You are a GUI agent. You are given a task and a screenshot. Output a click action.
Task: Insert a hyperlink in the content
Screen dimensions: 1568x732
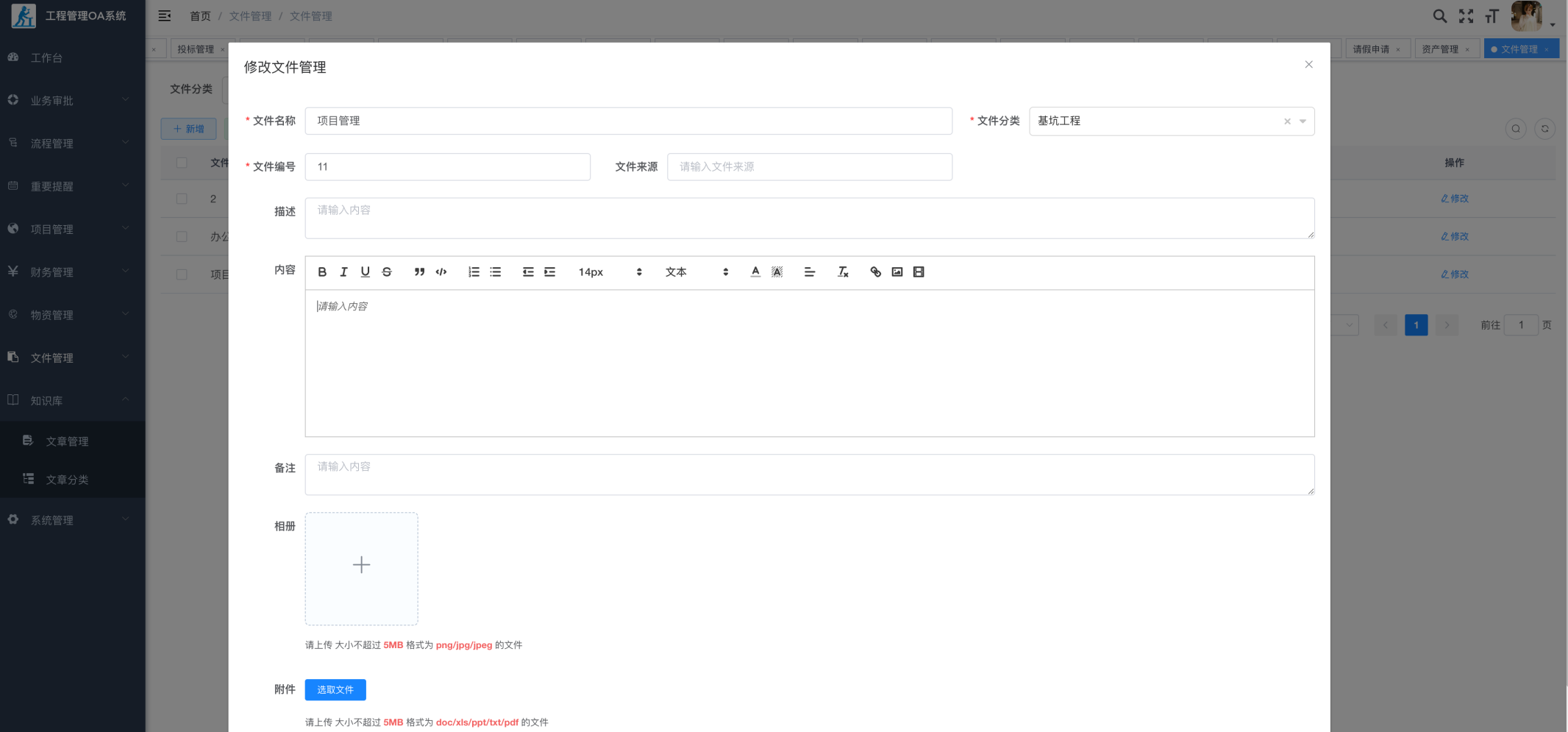[x=875, y=272]
